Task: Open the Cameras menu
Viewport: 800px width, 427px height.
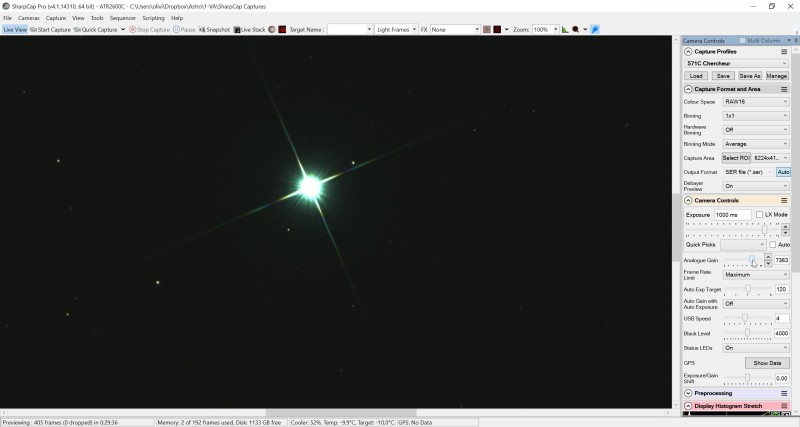Action: pyautogui.click(x=29, y=18)
